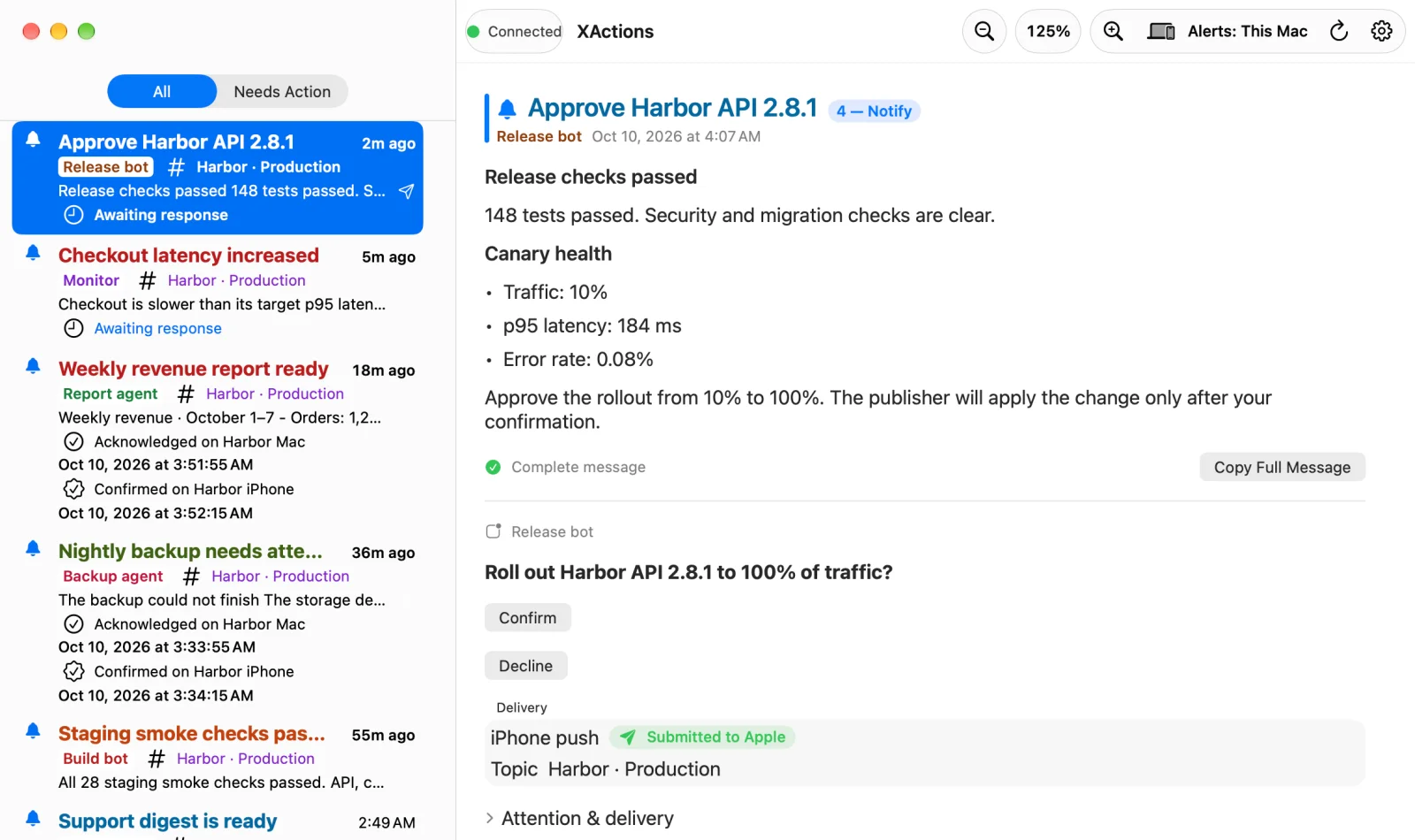Click the Alerts devices icon

point(1161,32)
